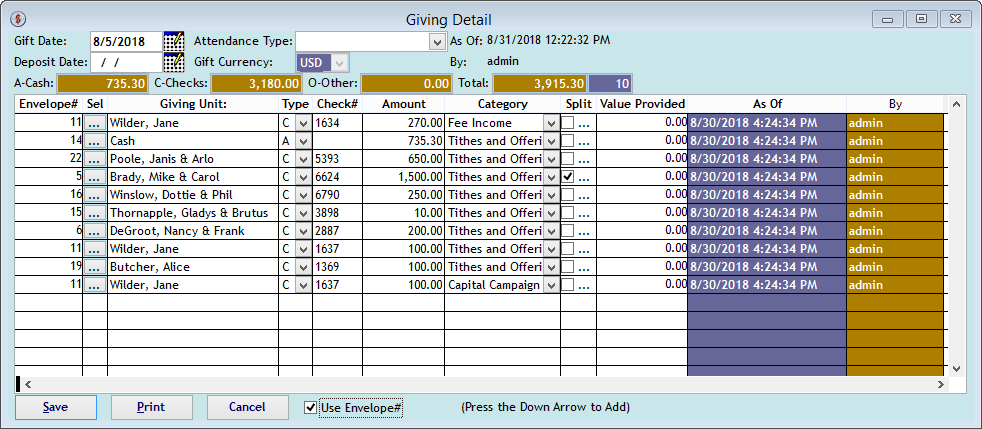The width and height of the screenshot is (982, 429).
Task: Open Category dropdown for Fee Income row
Action: (x=551, y=123)
